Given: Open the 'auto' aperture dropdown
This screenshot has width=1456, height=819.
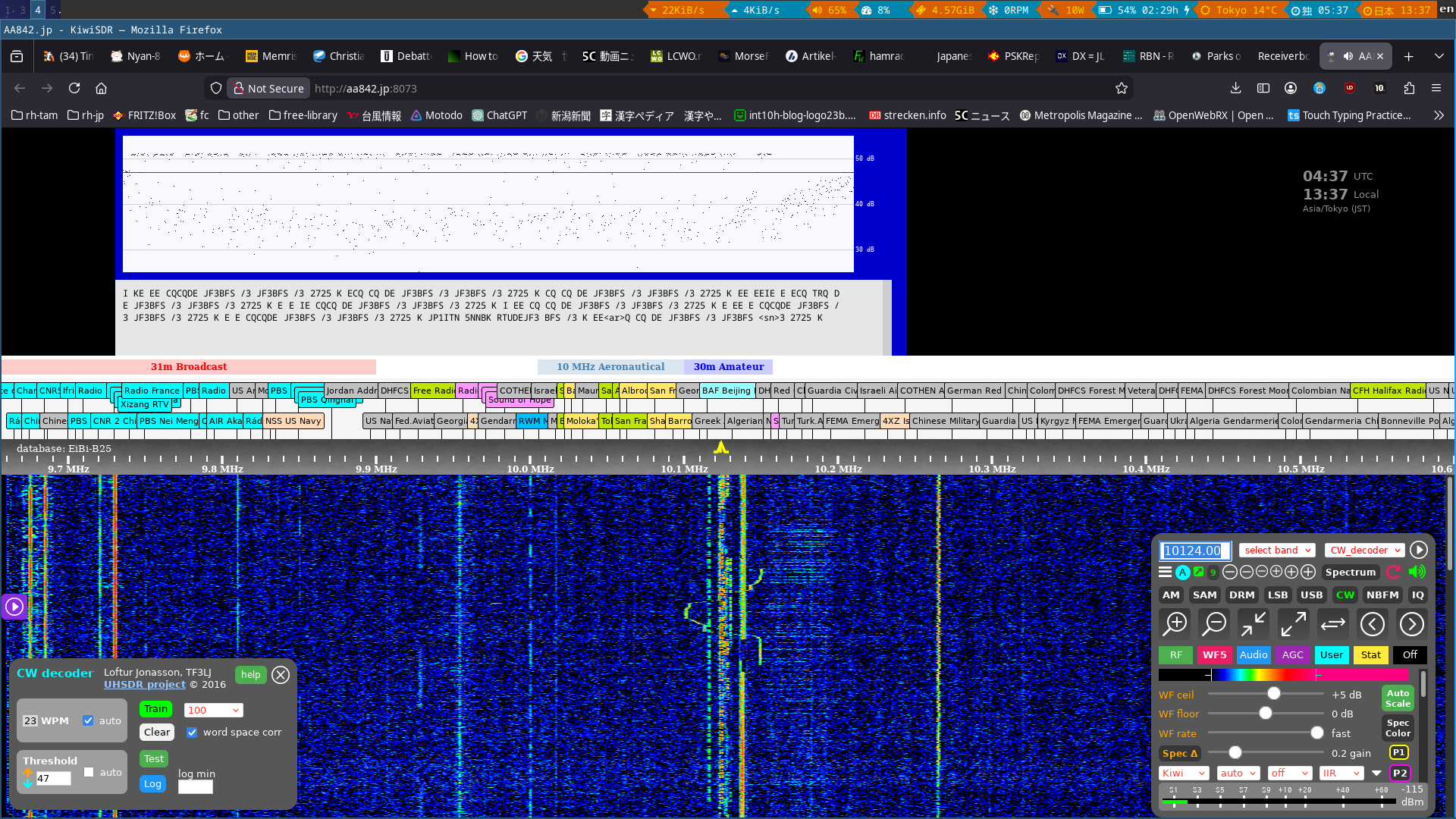Looking at the screenshot, I should [x=1238, y=773].
